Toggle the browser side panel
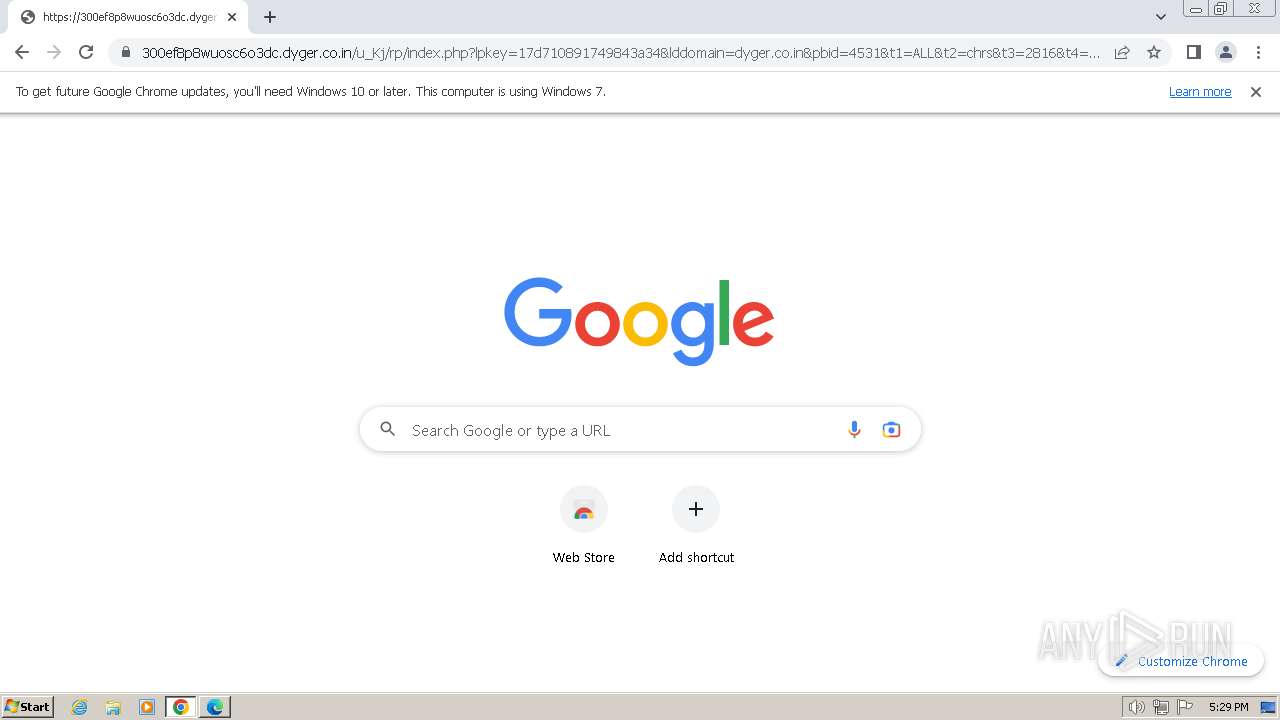This screenshot has width=1280, height=720. (x=1193, y=52)
